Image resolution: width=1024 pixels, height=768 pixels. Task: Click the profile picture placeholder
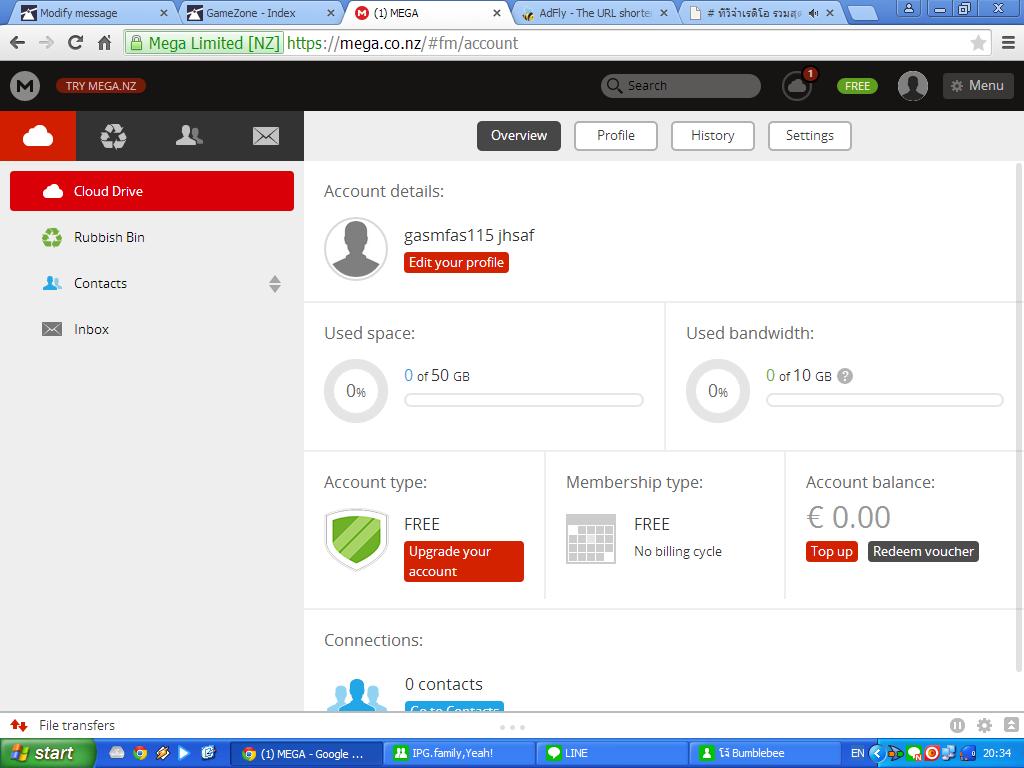click(x=356, y=249)
